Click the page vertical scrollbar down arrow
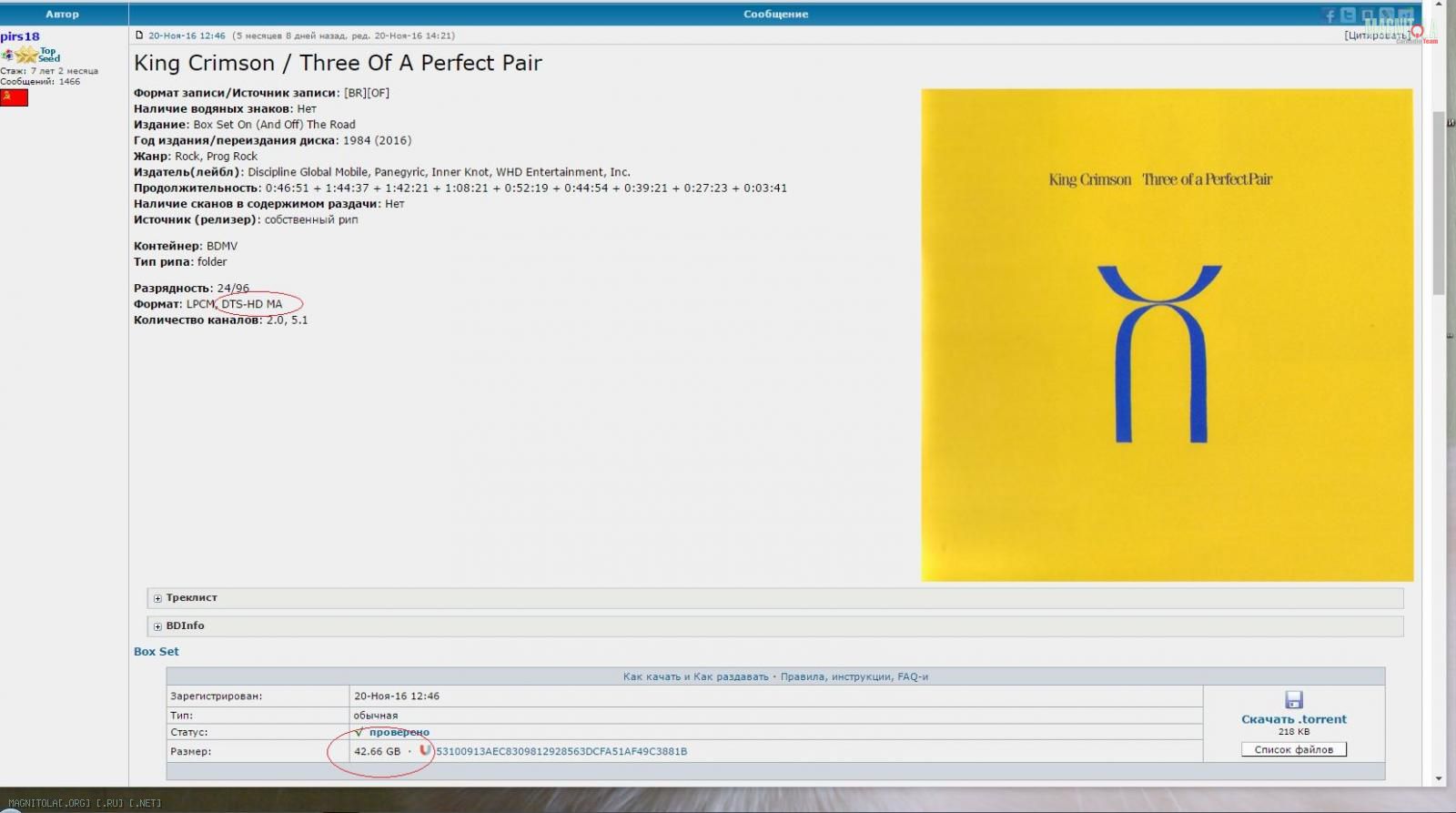The image size is (1456, 813). click(1439, 778)
